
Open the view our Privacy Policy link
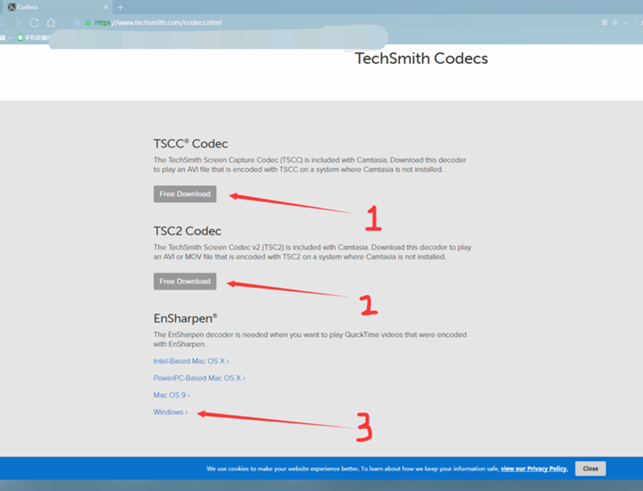coord(534,468)
